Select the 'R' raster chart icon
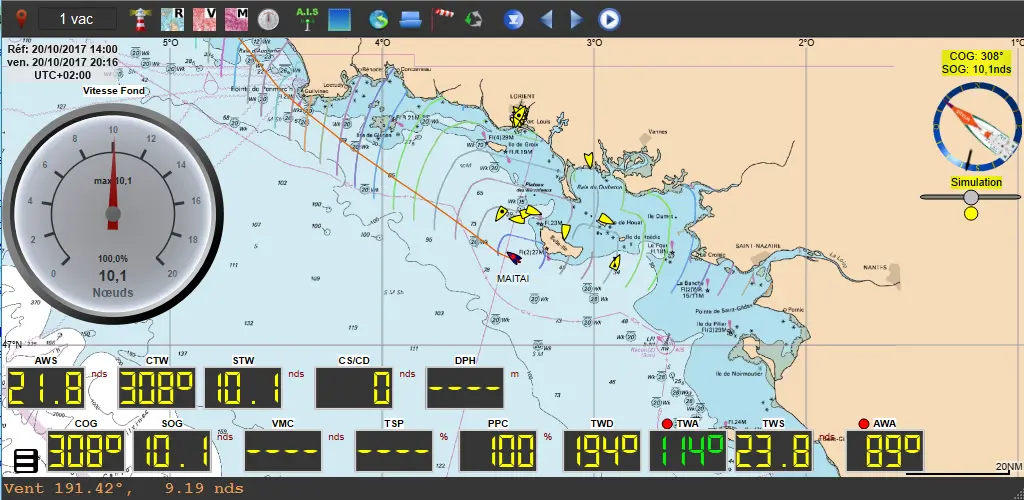This screenshot has height=500, width=1024. 172,20
